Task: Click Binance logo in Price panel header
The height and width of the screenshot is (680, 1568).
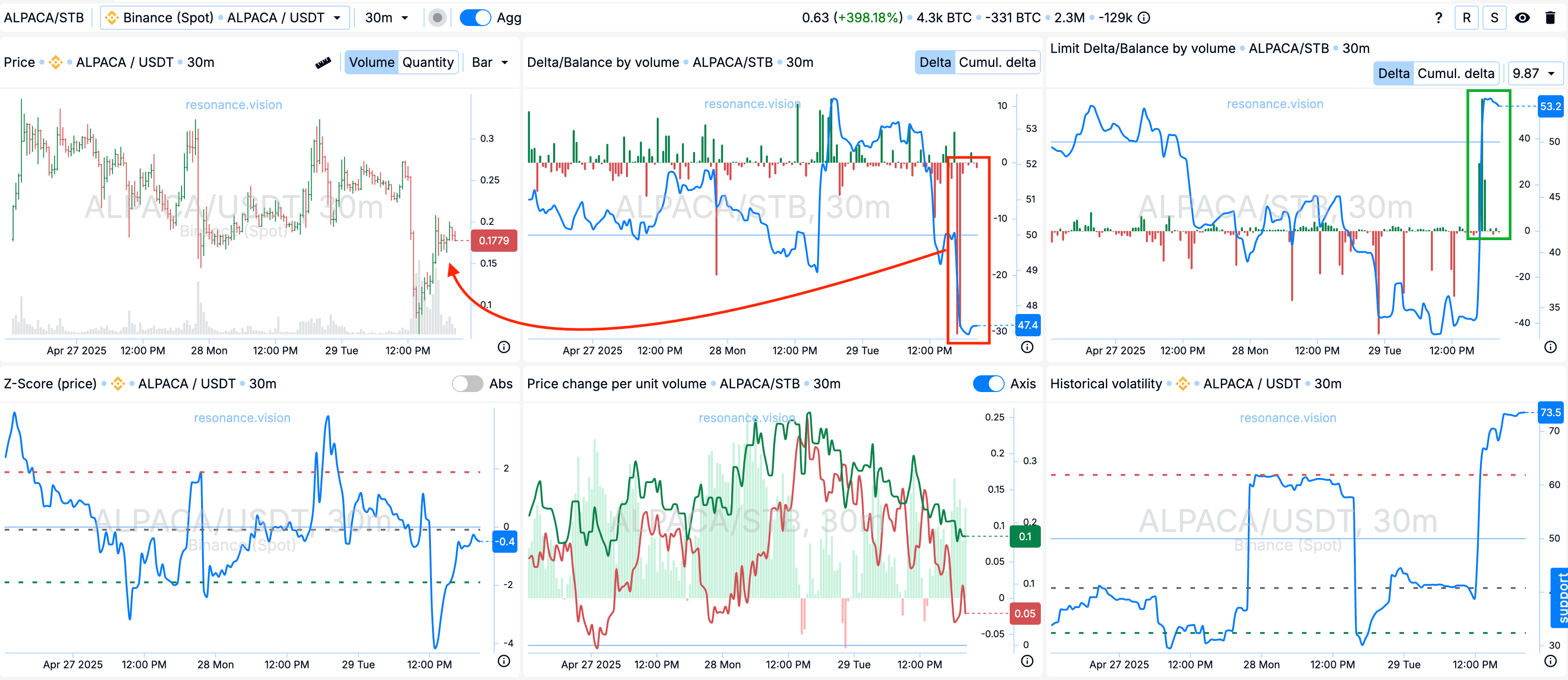Action: [x=56, y=62]
